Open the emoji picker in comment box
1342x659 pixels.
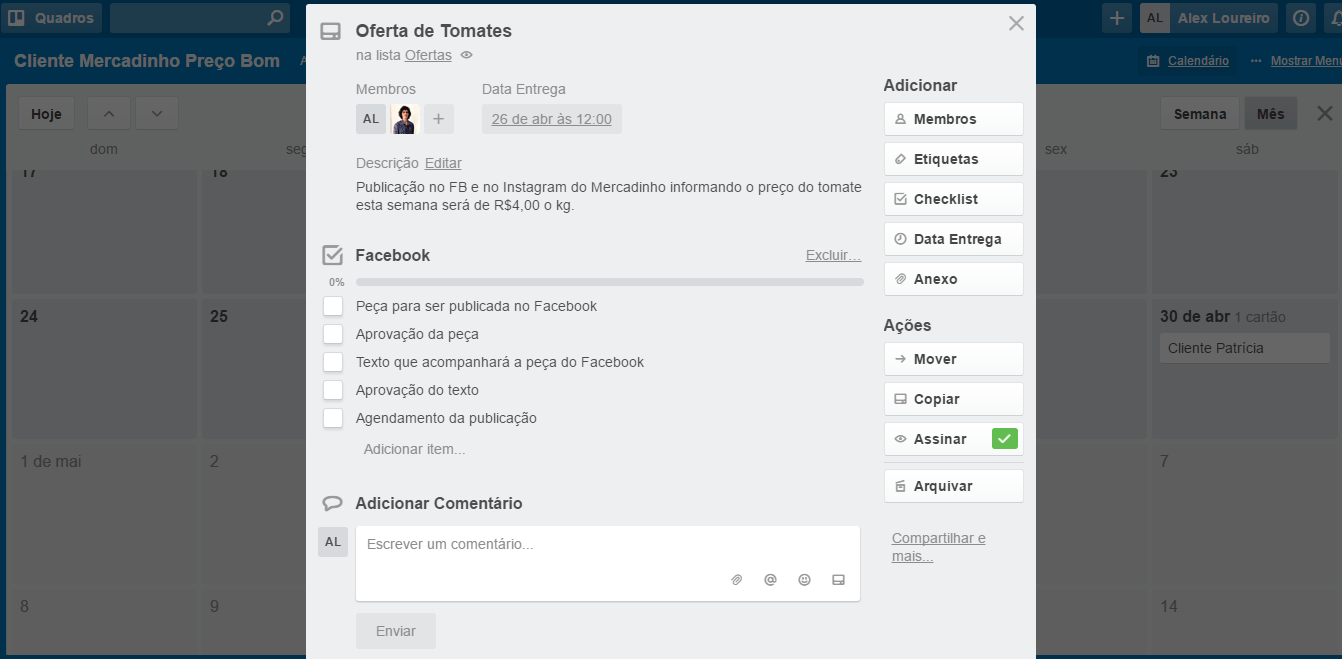tap(804, 580)
